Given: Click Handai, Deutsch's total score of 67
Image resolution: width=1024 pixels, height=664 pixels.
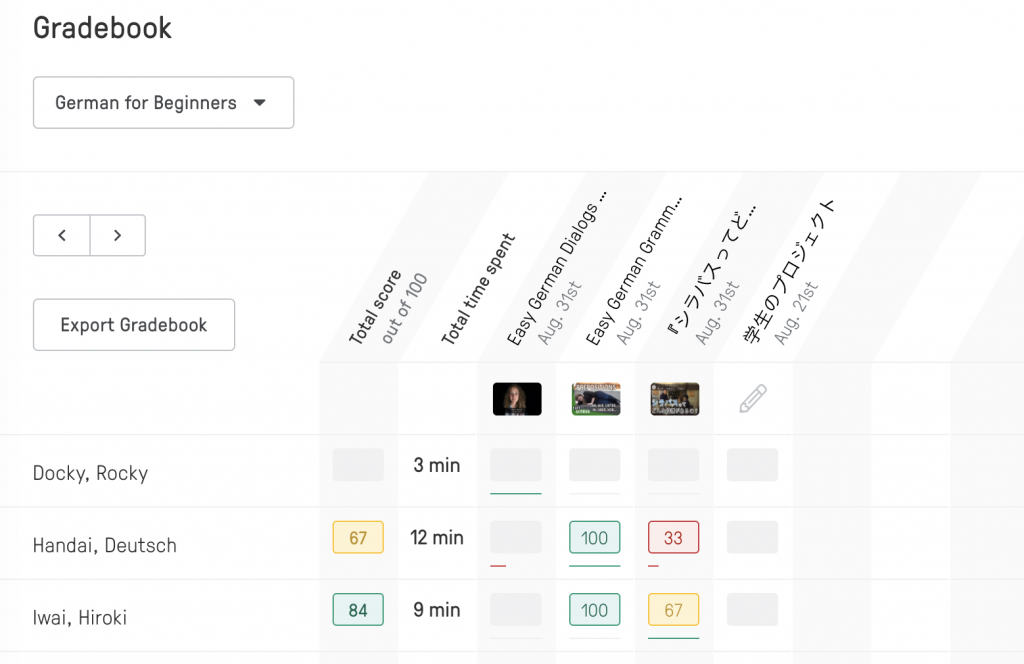Looking at the screenshot, I should point(357,537).
